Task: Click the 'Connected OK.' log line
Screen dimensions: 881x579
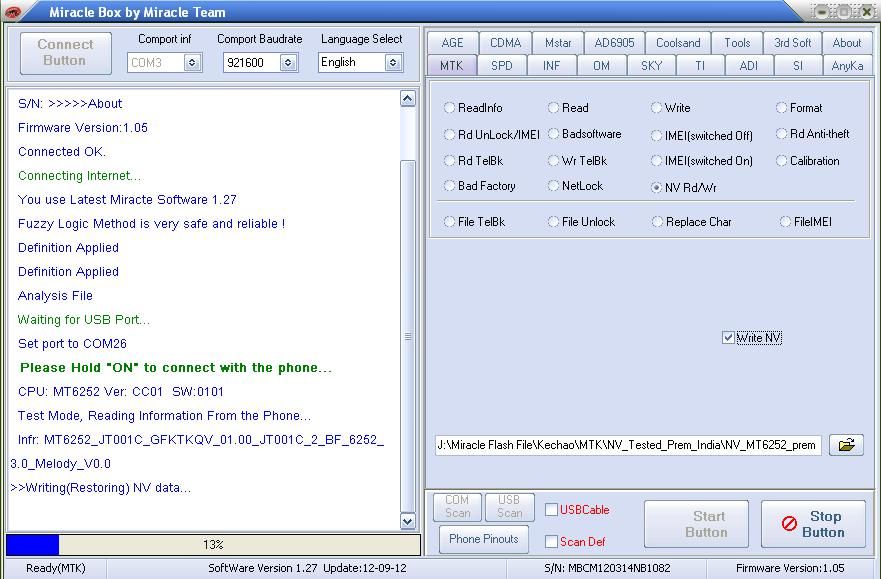Action: (62, 152)
